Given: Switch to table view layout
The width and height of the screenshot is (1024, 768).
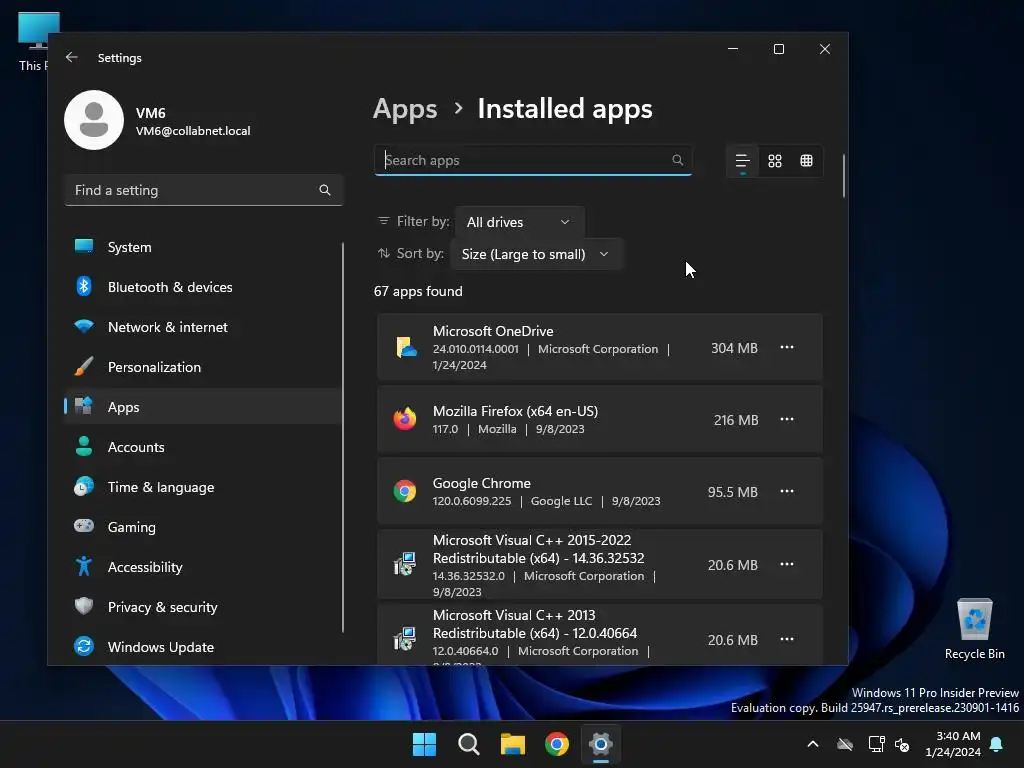Looking at the screenshot, I should 807,161.
